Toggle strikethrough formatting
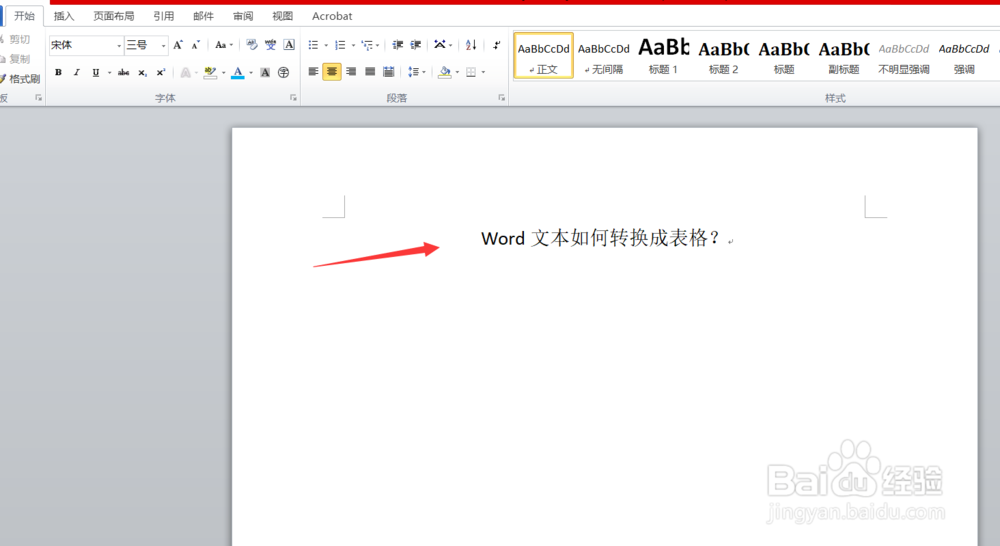Image resolution: width=1000 pixels, height=546 pixels. pos(124,72)
